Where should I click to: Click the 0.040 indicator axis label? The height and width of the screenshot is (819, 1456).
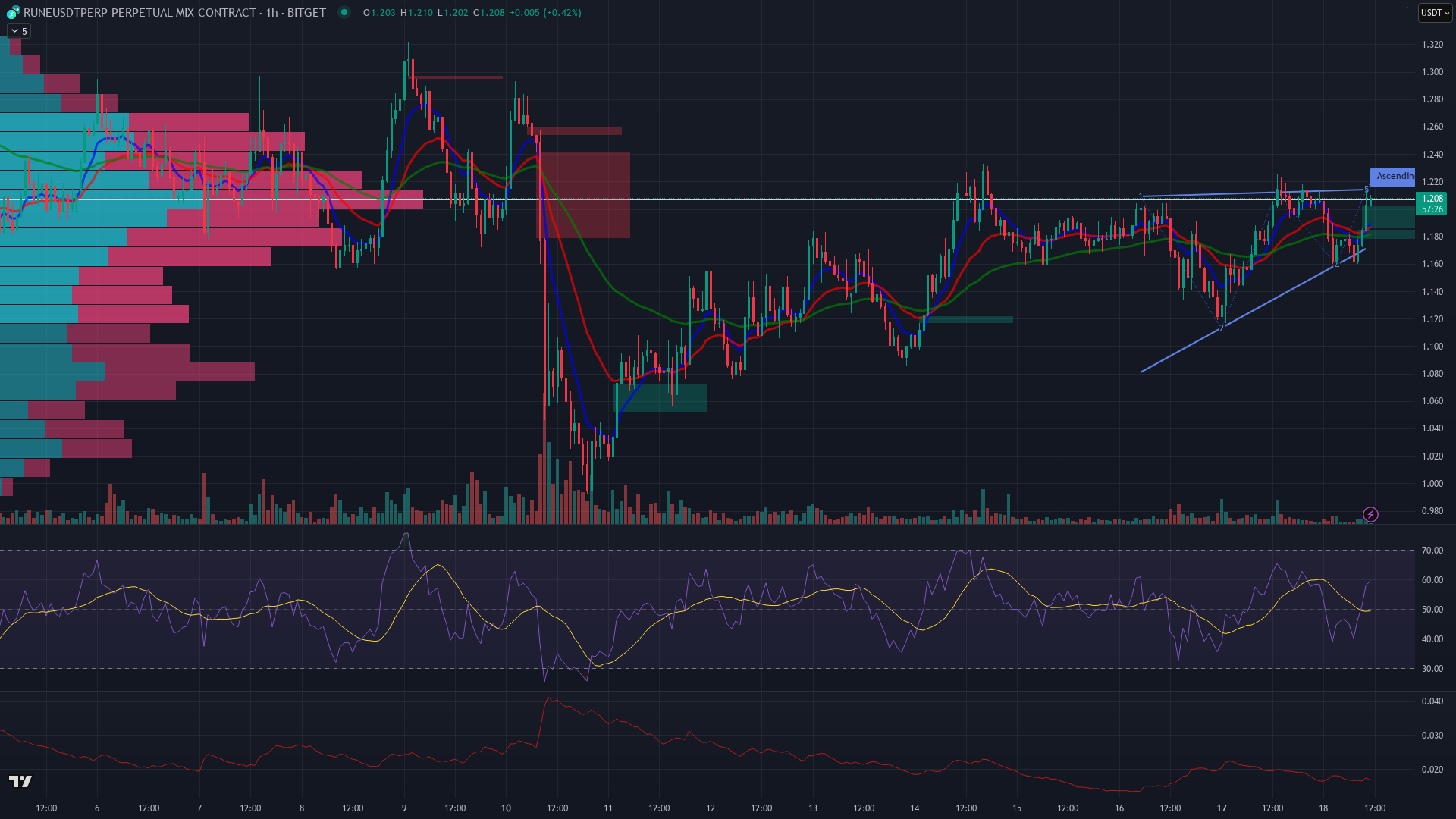click(x=1432, y=701)
